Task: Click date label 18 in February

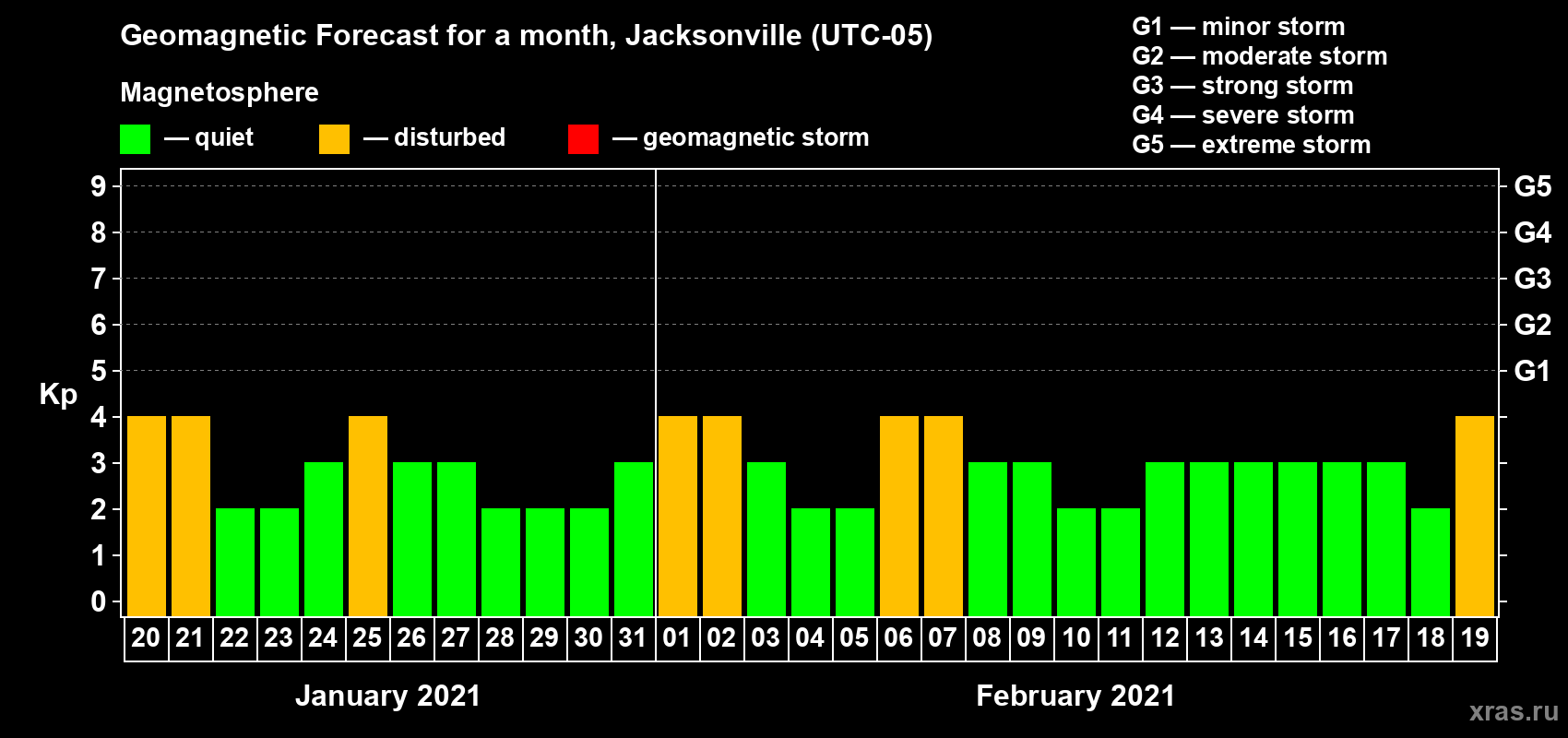Action: click(1431, 638)
